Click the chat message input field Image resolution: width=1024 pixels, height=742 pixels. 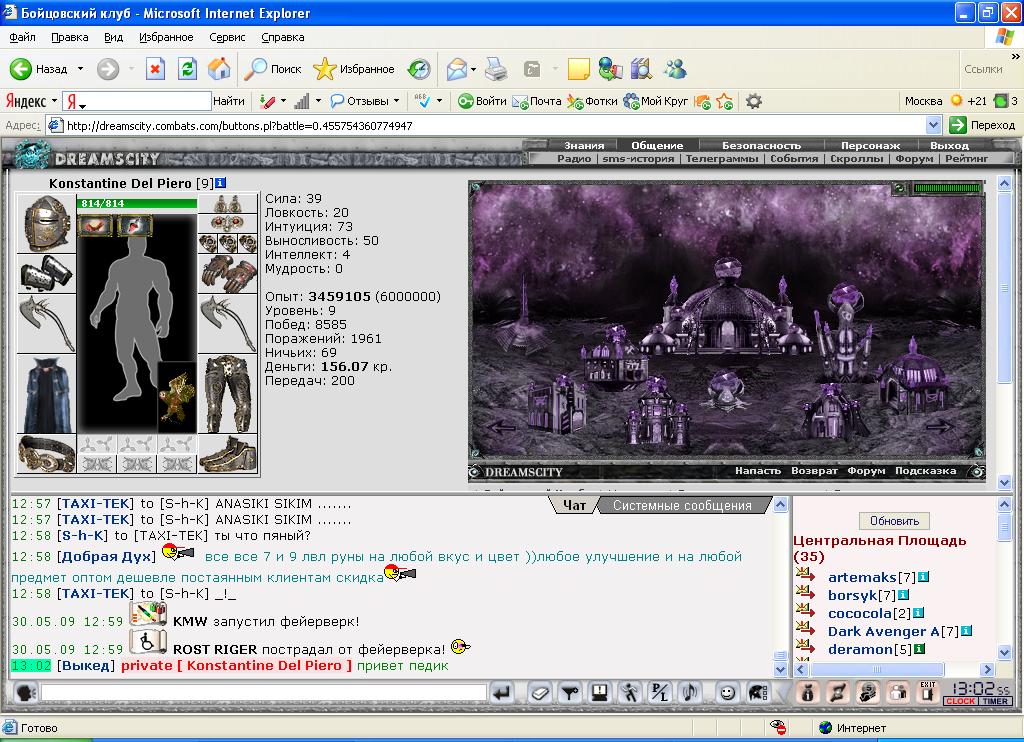tap(264, 692)
